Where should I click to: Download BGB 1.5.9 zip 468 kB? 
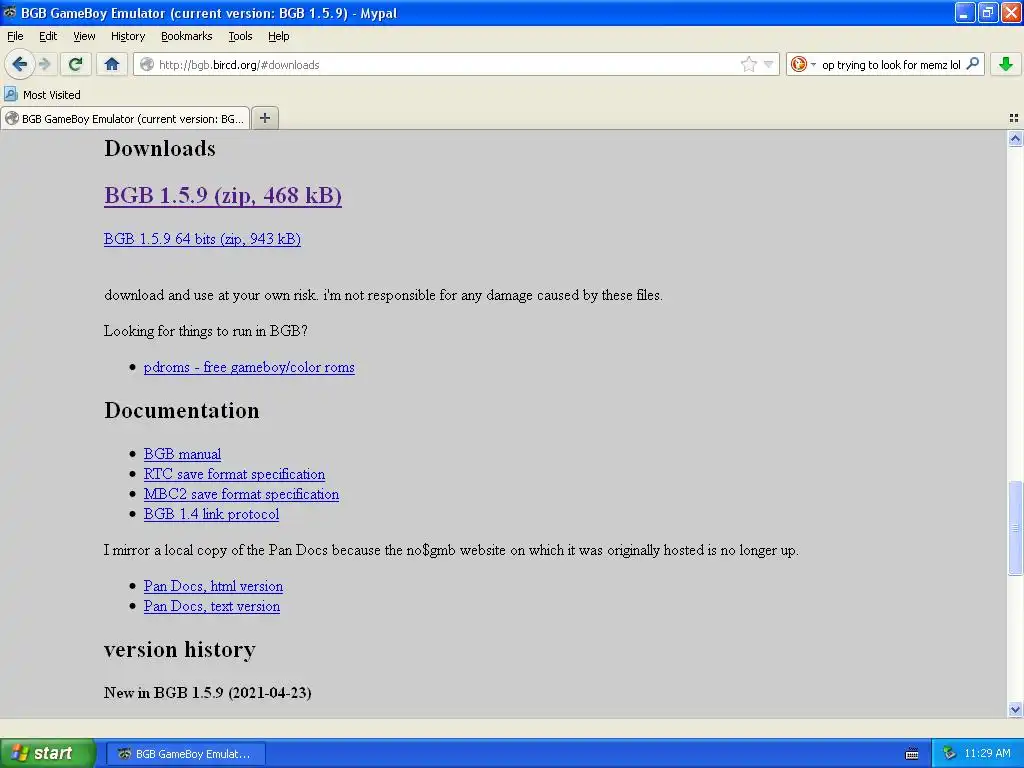(223, 195)
